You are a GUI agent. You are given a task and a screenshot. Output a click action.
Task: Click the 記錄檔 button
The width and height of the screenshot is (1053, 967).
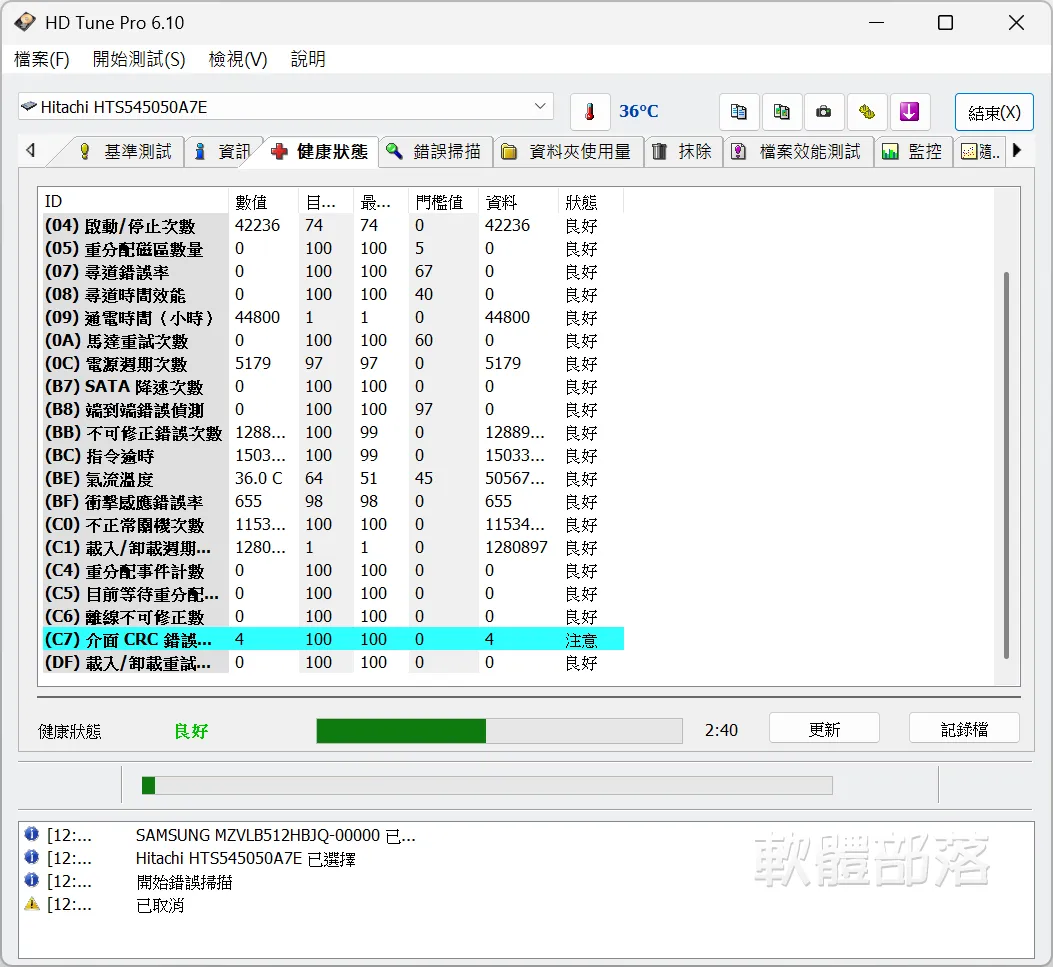pos(964,729)
